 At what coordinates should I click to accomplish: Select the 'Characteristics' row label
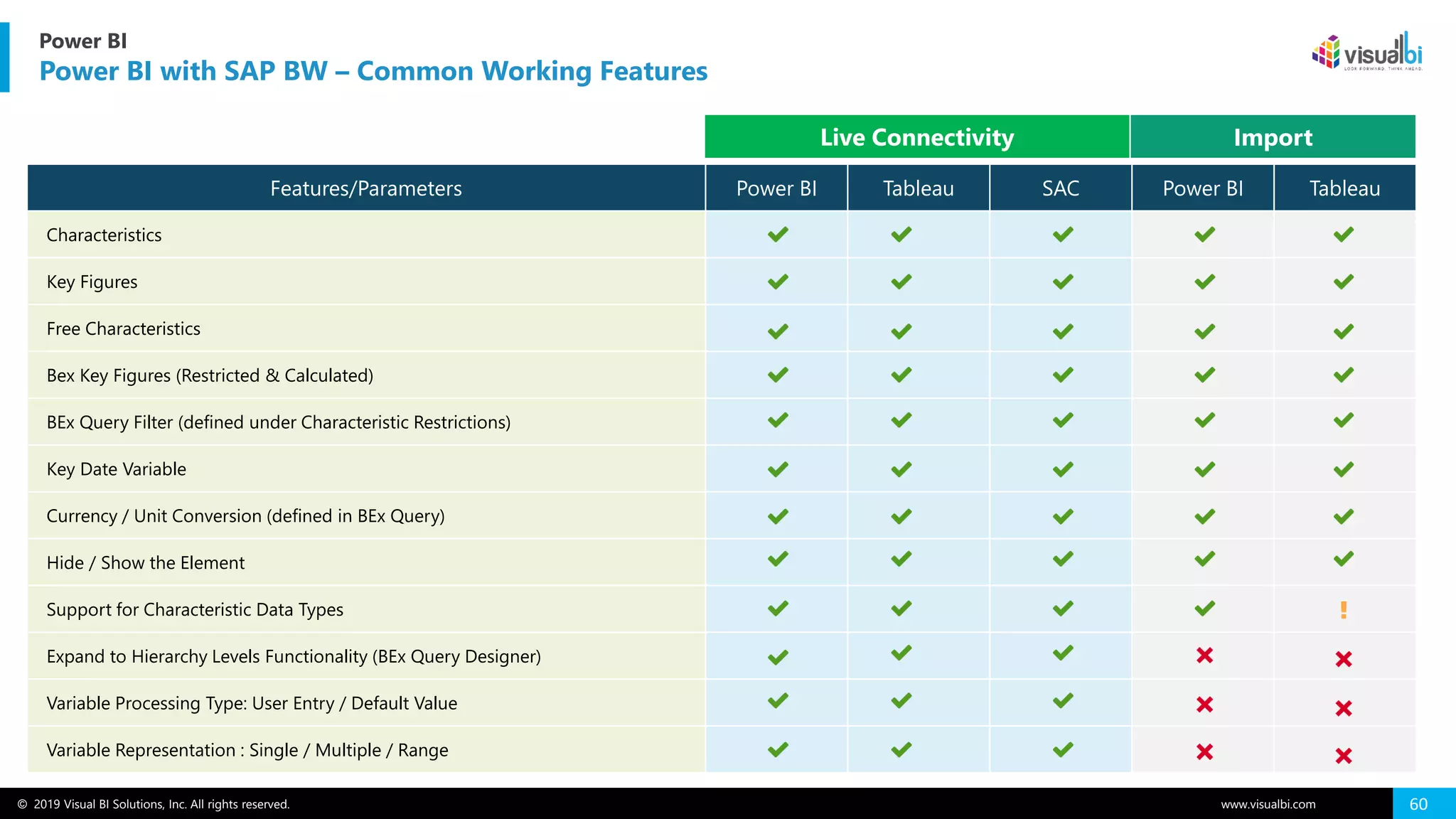(x=104, y=235)
